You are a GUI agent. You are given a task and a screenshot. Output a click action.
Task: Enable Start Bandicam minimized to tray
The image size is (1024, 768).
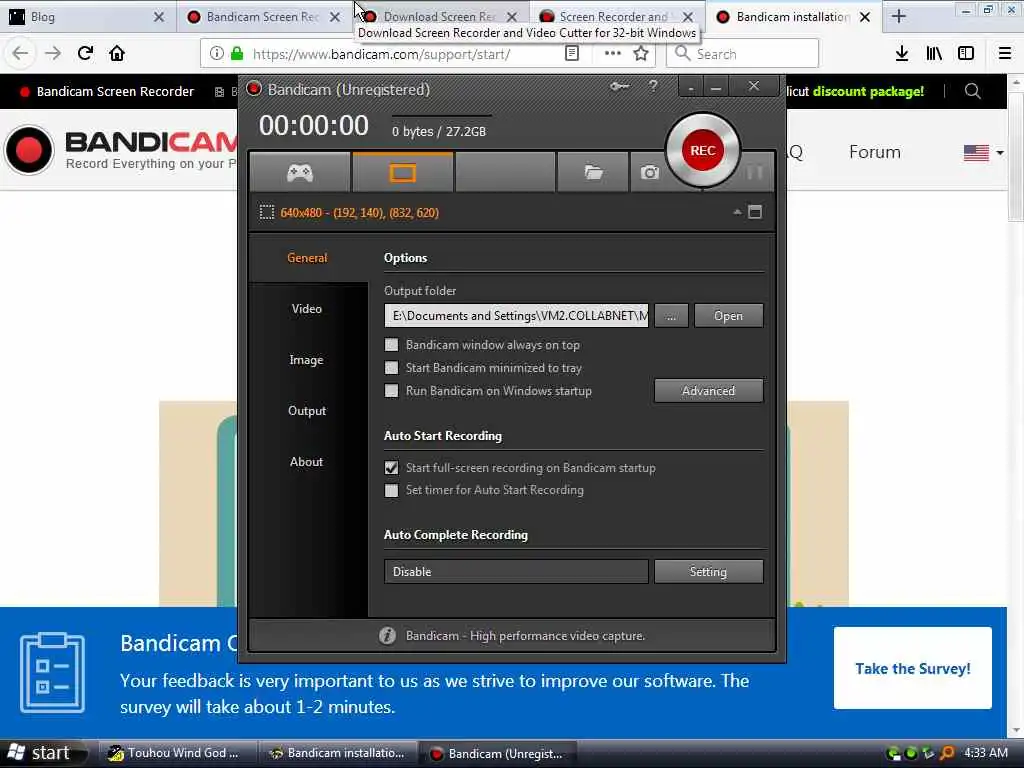click(x=391, y=368)
